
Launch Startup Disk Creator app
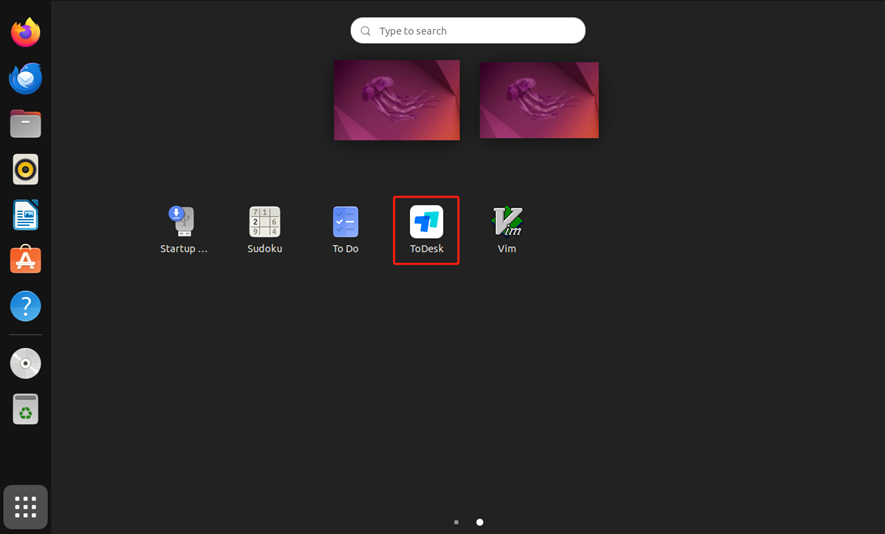click(x=184, y=229)
